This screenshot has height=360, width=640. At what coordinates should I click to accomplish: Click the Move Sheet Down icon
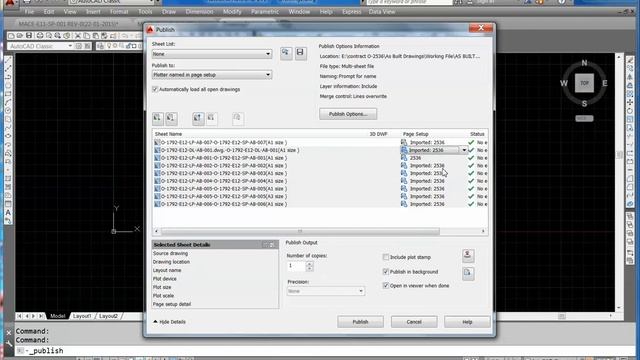[211, 119]
